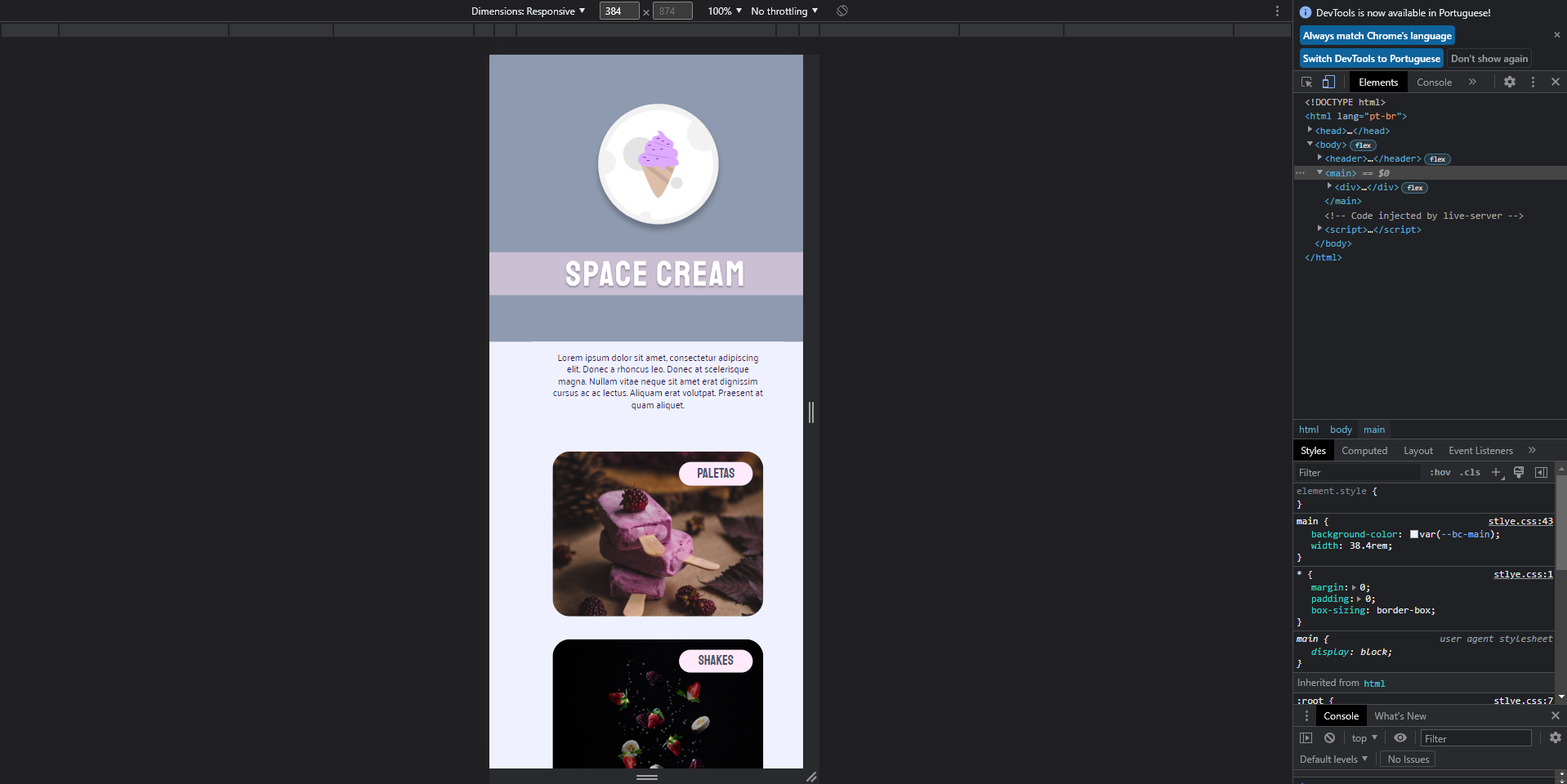Close the console drawer

[x=1556, y=716]
